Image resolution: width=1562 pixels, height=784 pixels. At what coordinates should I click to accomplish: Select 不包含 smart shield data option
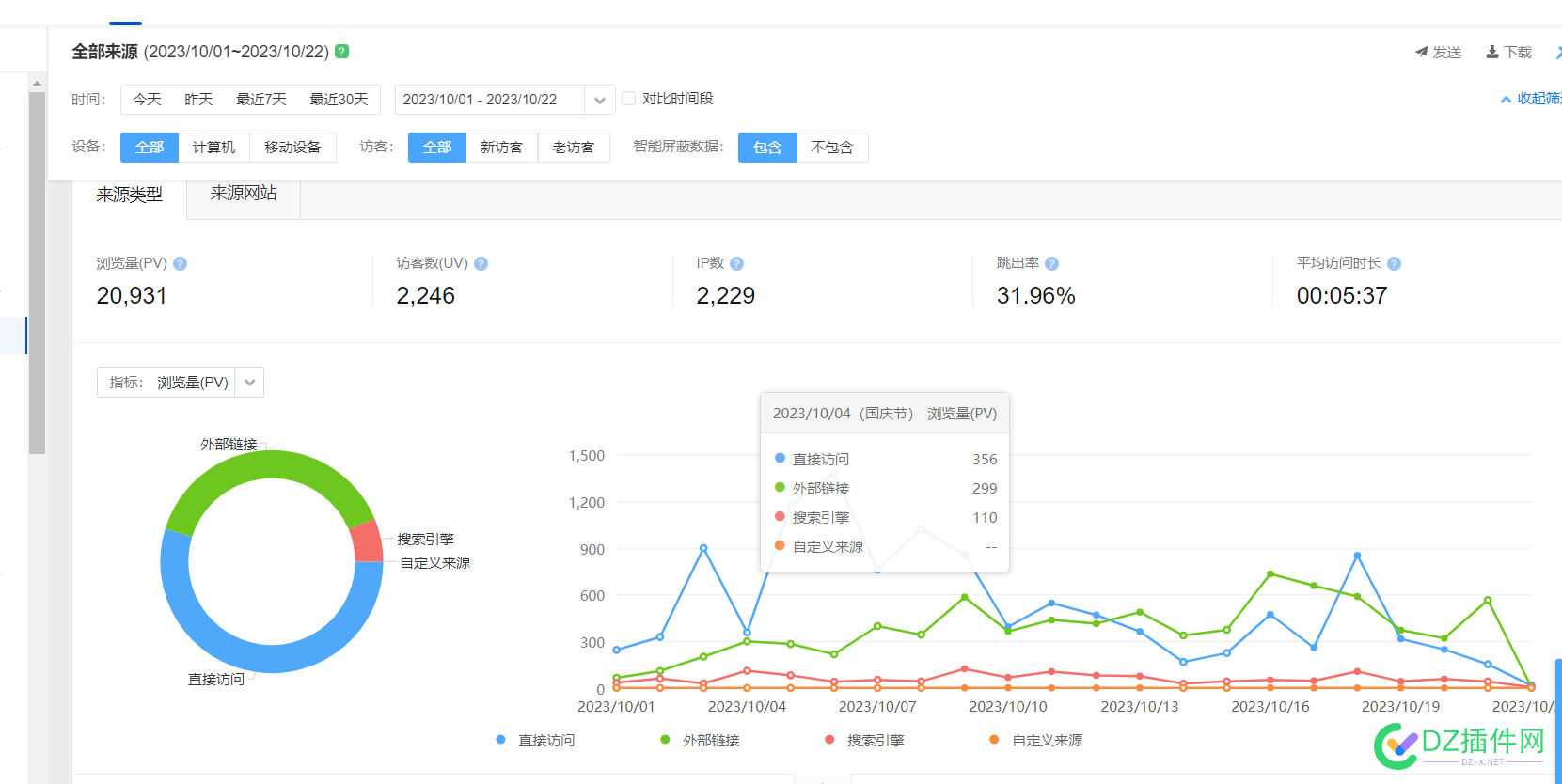click(832, 148)
